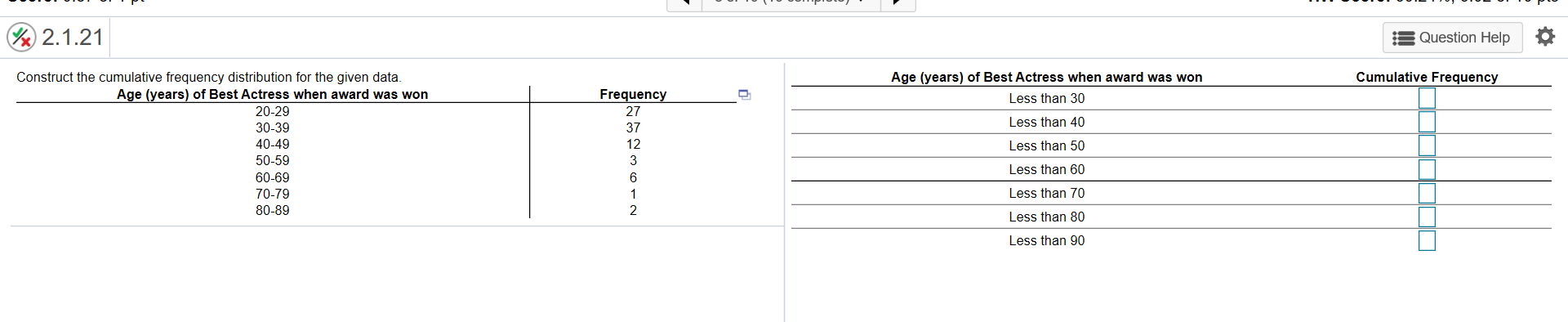Go to previous question arrow
This screenshot has height=322, width=1568.
coord(684,3)
